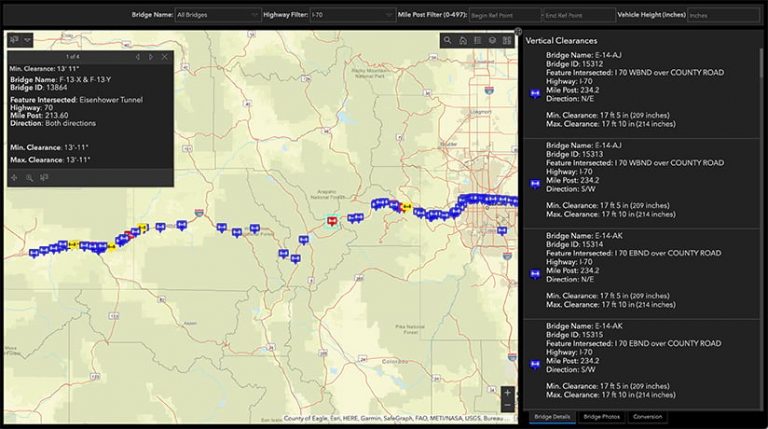Screen dimensions: 768x429
Task: Click 'Vertical Clearances' panel heading
Action: tap(561, 41)
